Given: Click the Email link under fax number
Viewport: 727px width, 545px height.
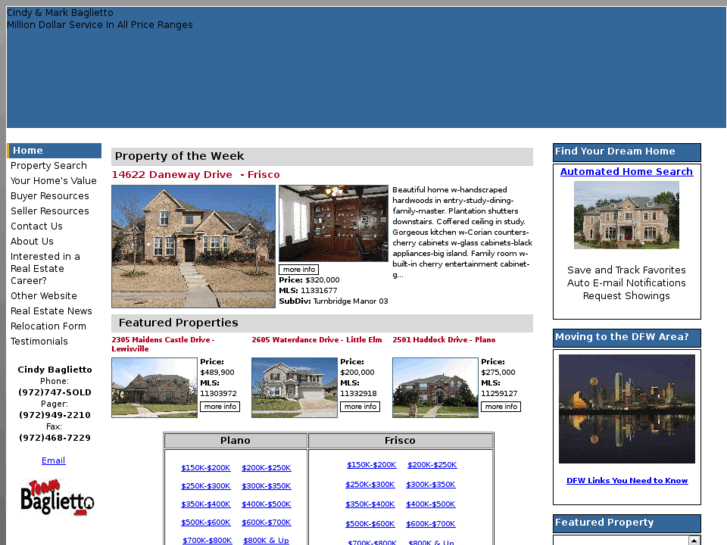Looking at the screenshot, I should (x=53, y=461).
